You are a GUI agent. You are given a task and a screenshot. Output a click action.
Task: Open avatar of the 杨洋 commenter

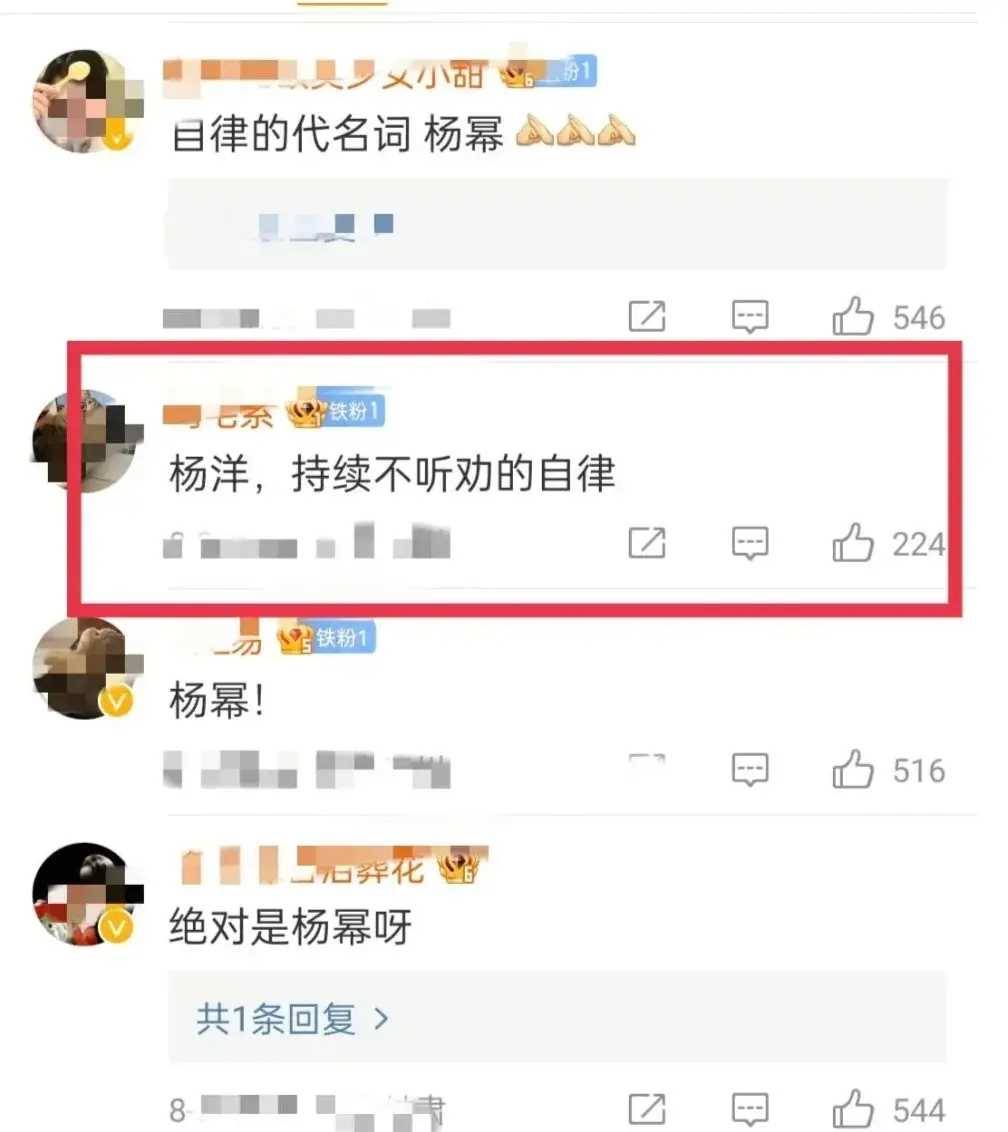87,440
